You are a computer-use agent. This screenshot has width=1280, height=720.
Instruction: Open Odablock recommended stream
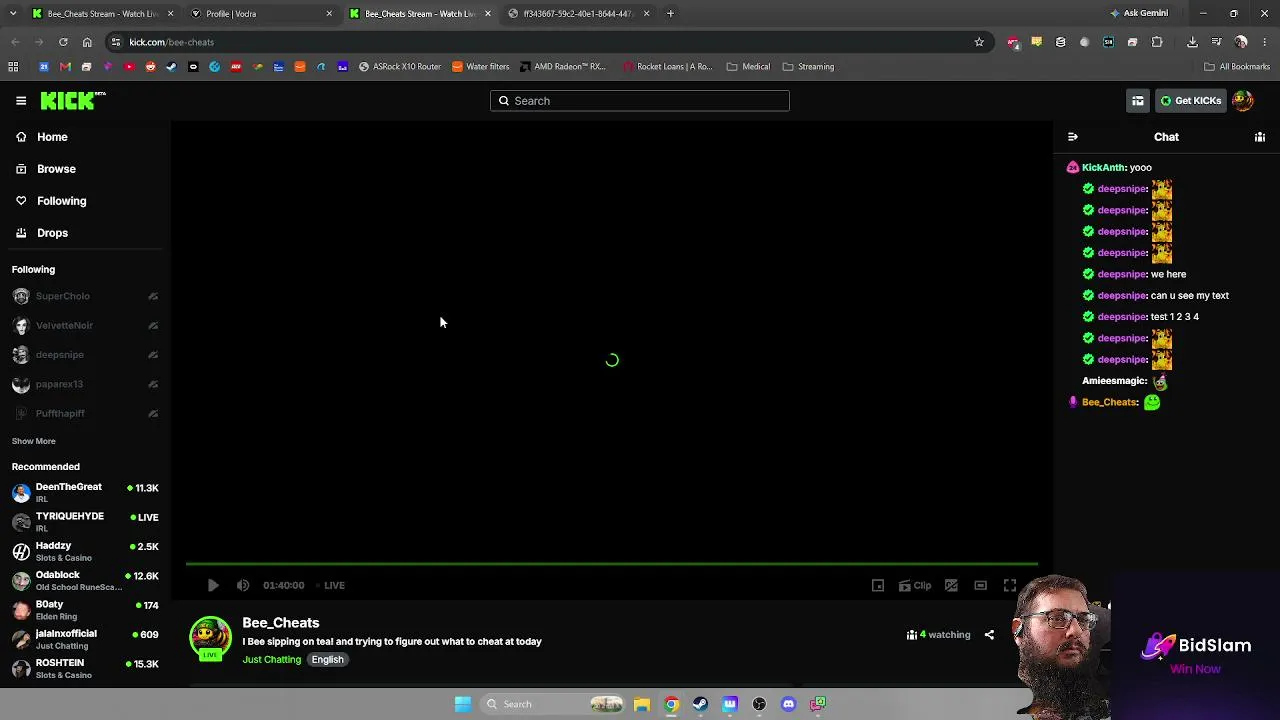coord(85,580)
